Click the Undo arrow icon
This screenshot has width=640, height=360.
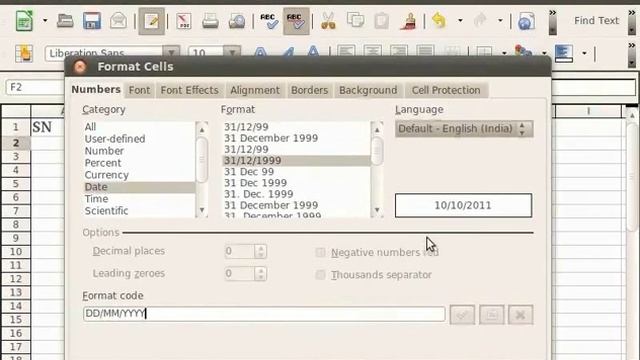(x=439, y=20)
